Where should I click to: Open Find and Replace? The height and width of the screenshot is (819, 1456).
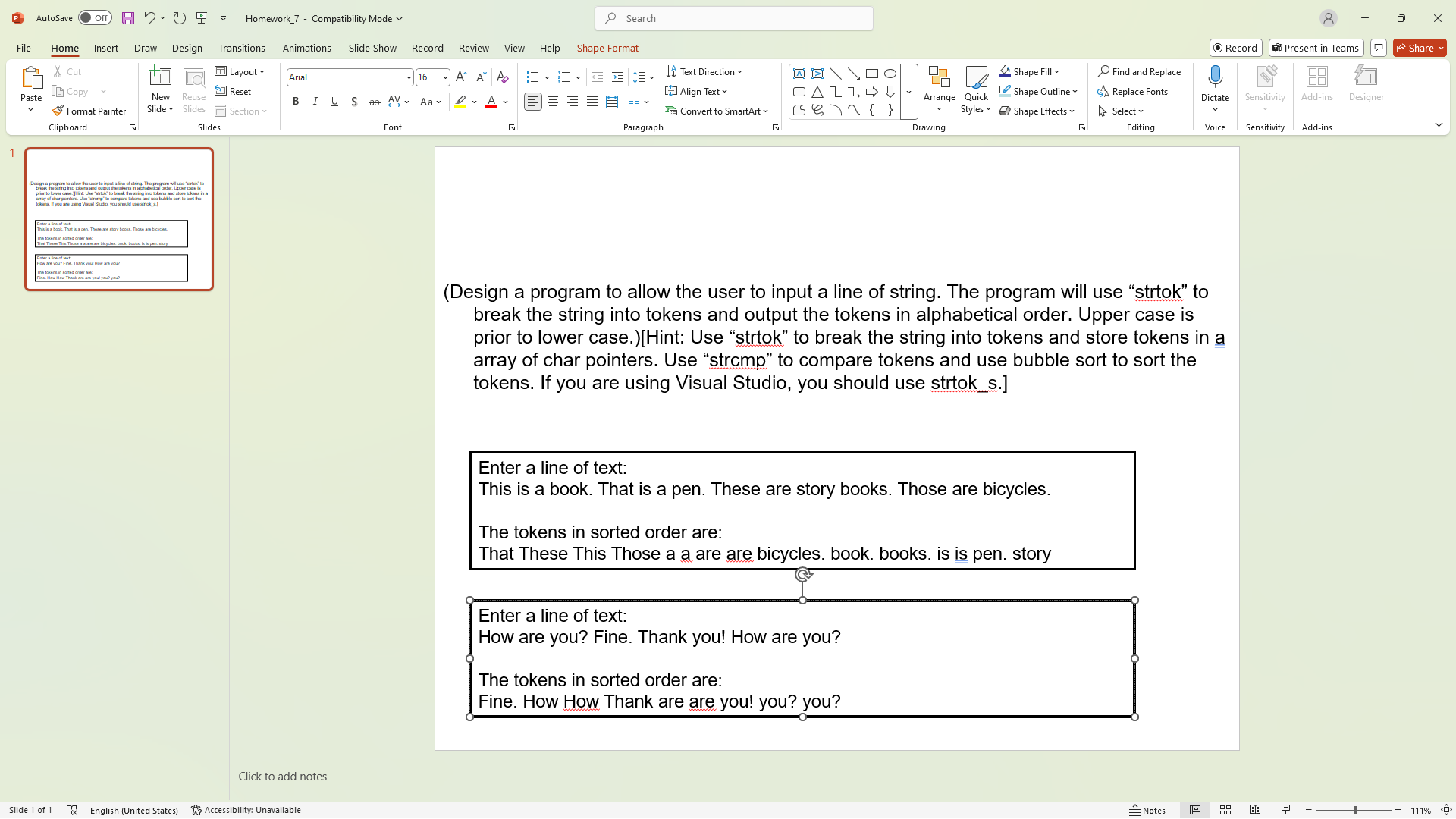pos(1140,71)
